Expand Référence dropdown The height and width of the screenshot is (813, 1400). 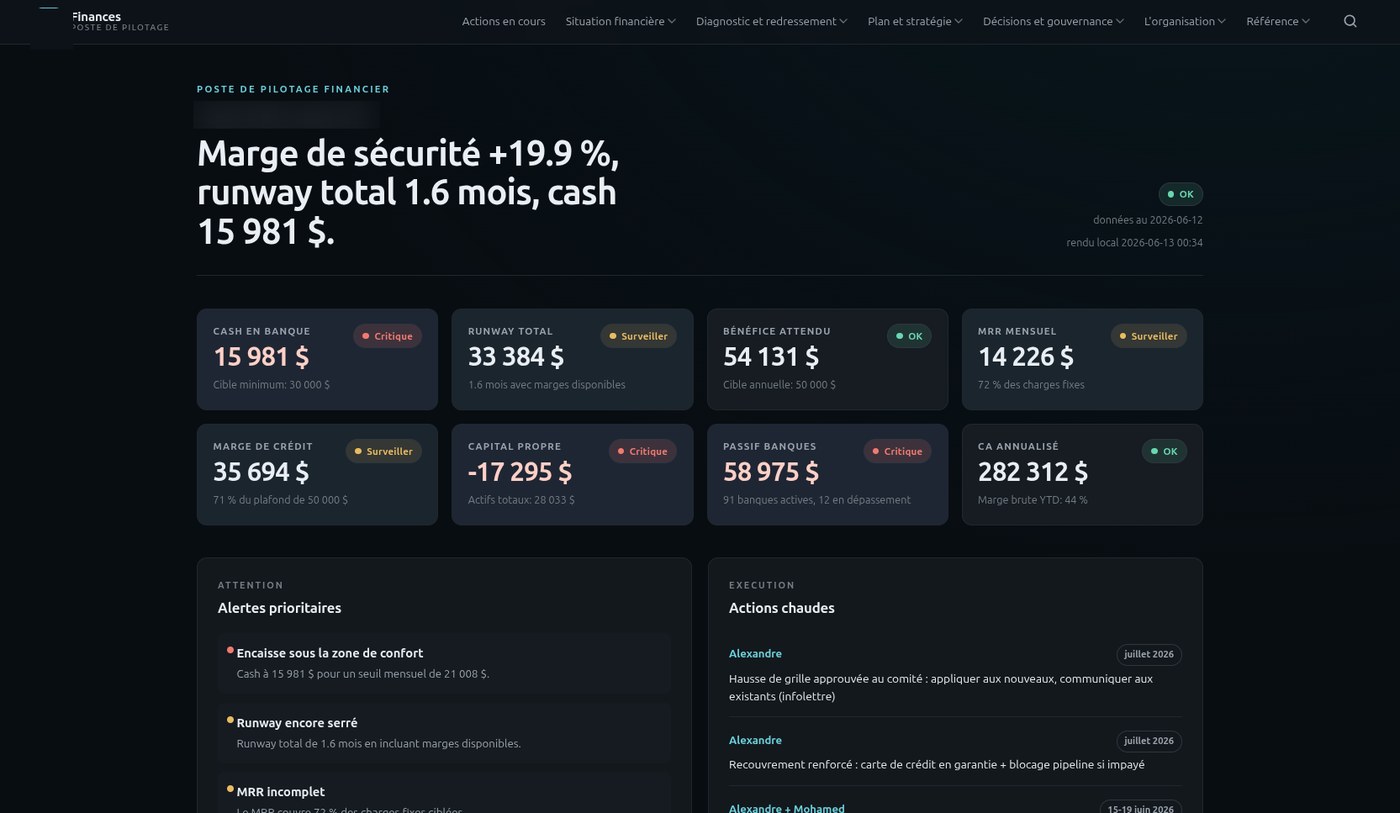pos(1277,21)
